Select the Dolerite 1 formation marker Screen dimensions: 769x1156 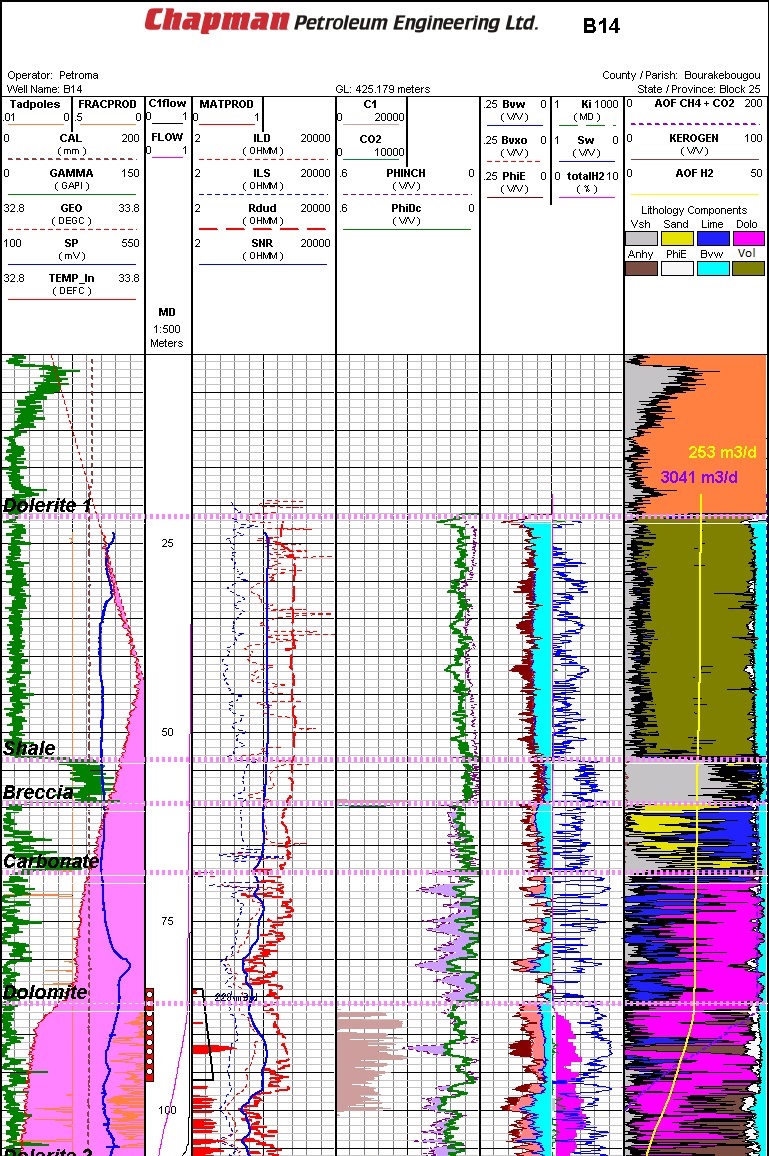[x=48, y=505]
